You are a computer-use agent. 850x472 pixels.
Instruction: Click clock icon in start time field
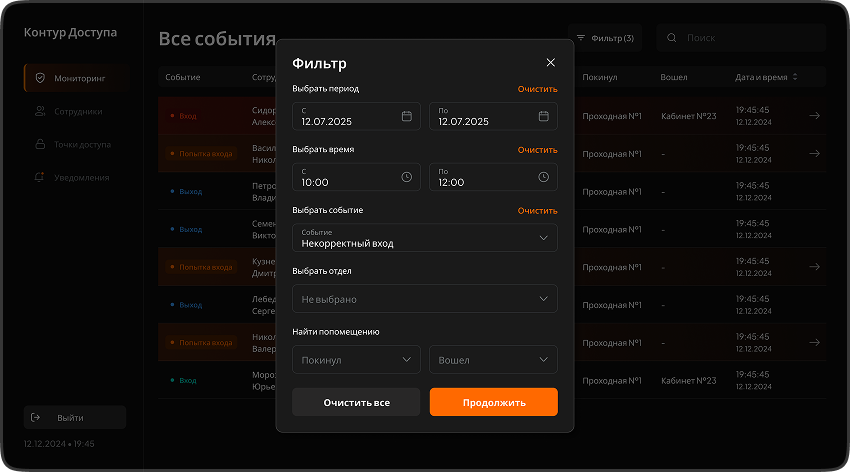click(406, 177)
